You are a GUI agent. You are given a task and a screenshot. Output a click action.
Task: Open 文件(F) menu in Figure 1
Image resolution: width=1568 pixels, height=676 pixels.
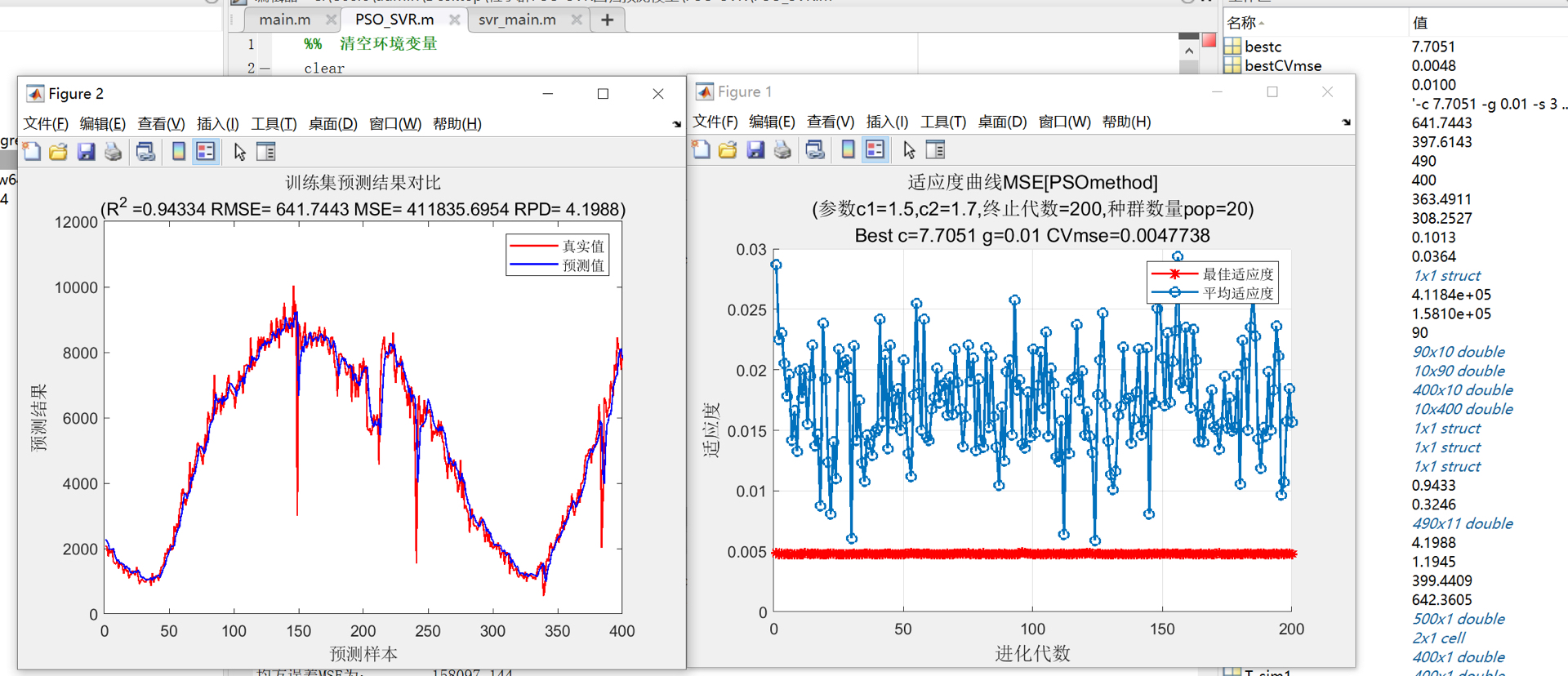point(715,122)
